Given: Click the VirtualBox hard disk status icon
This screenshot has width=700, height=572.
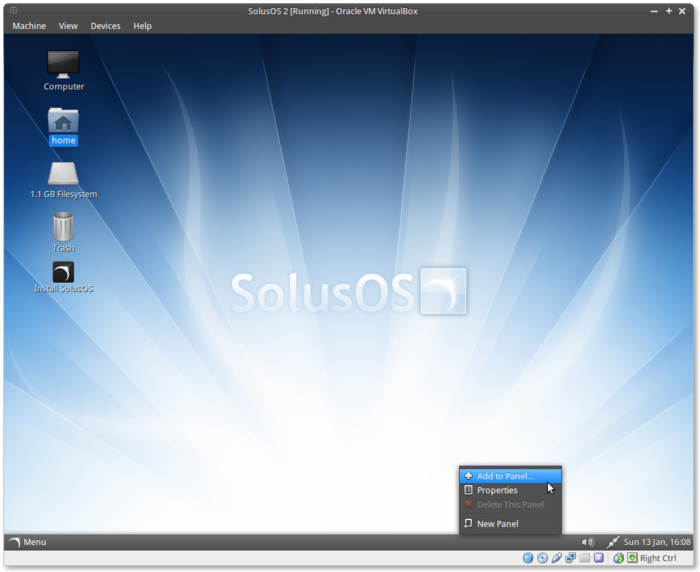Looking at the screenshot, I should 528,558.
